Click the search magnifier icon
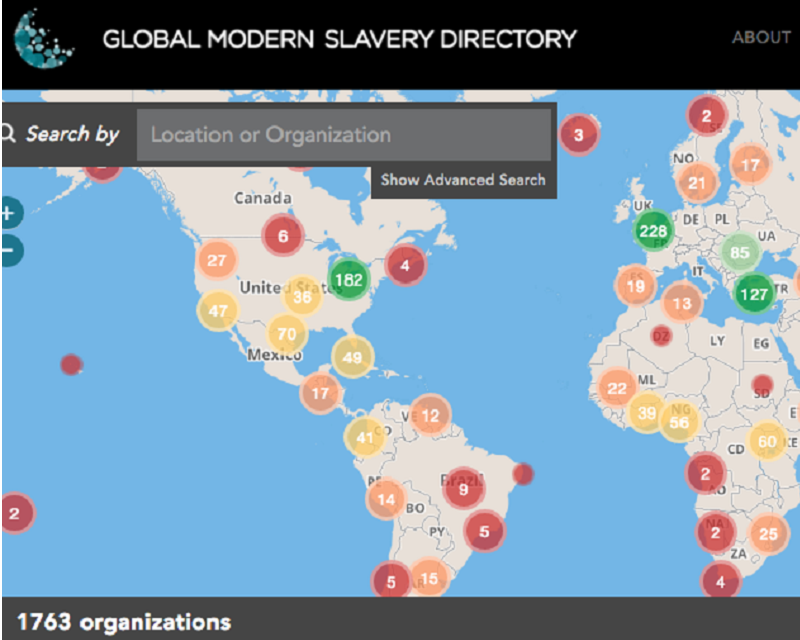 click(8, 134)
